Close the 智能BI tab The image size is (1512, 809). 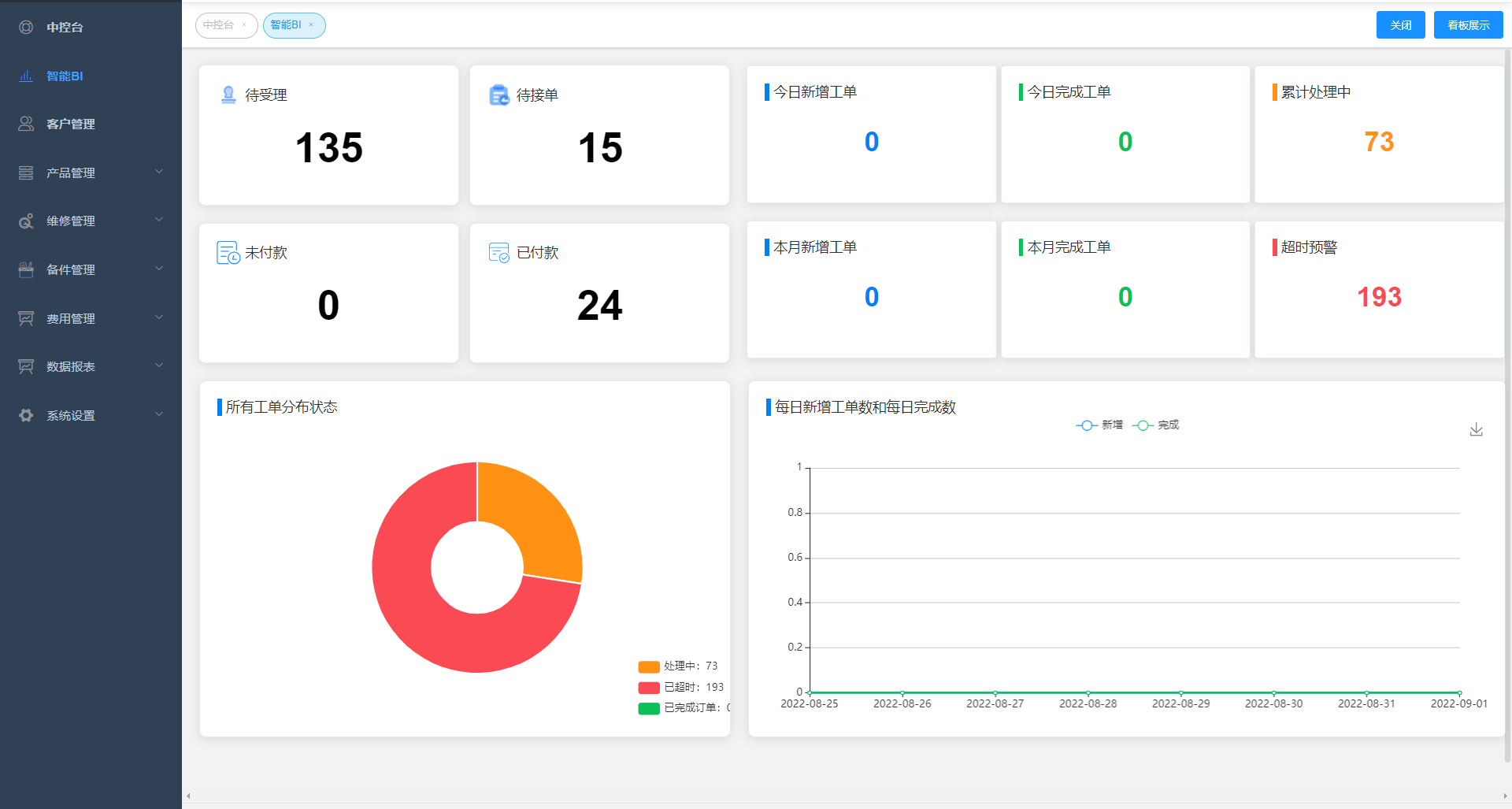click(311, 25)
